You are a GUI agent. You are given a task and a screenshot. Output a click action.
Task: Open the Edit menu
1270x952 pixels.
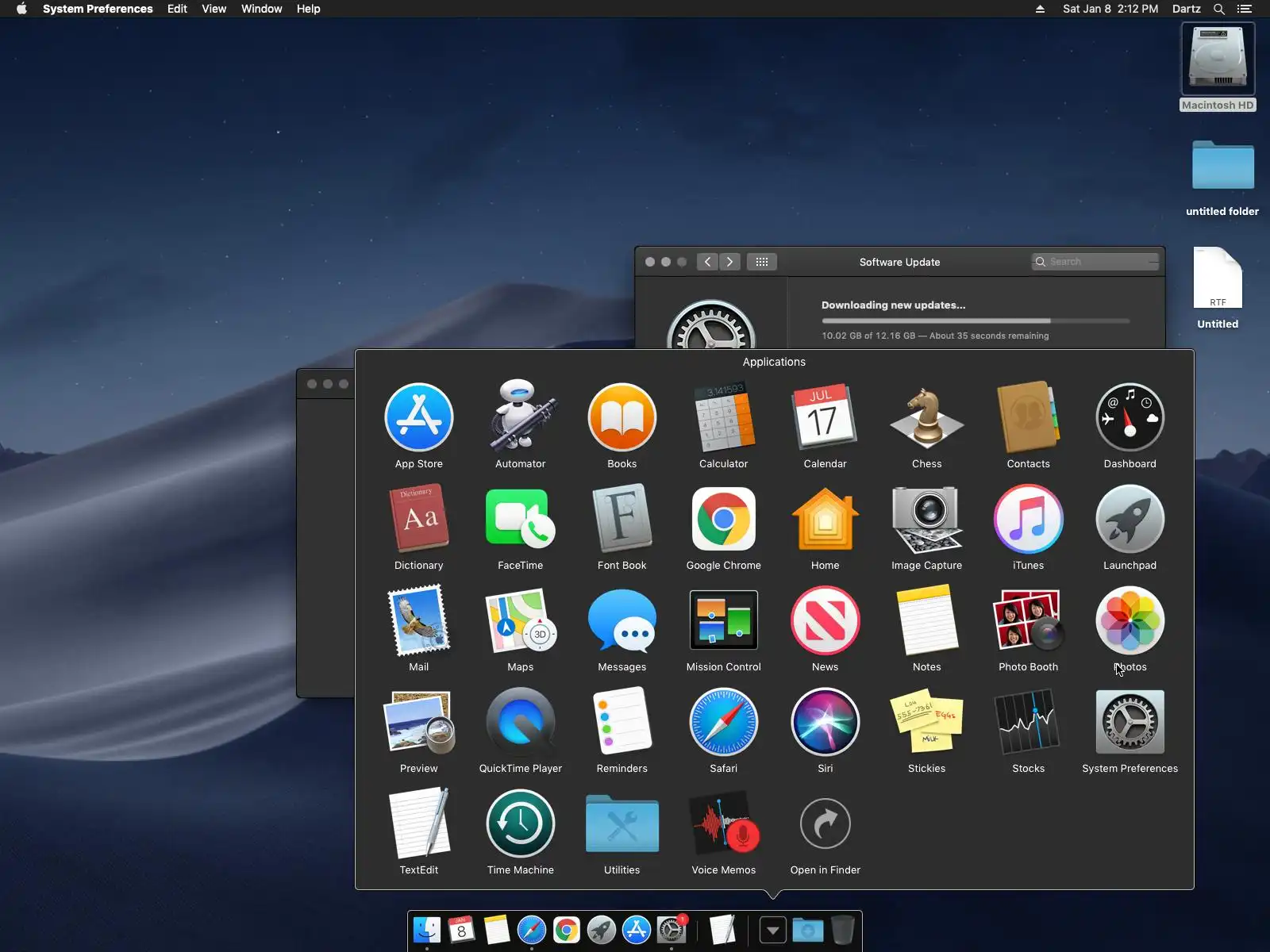(x=177, y=9)
